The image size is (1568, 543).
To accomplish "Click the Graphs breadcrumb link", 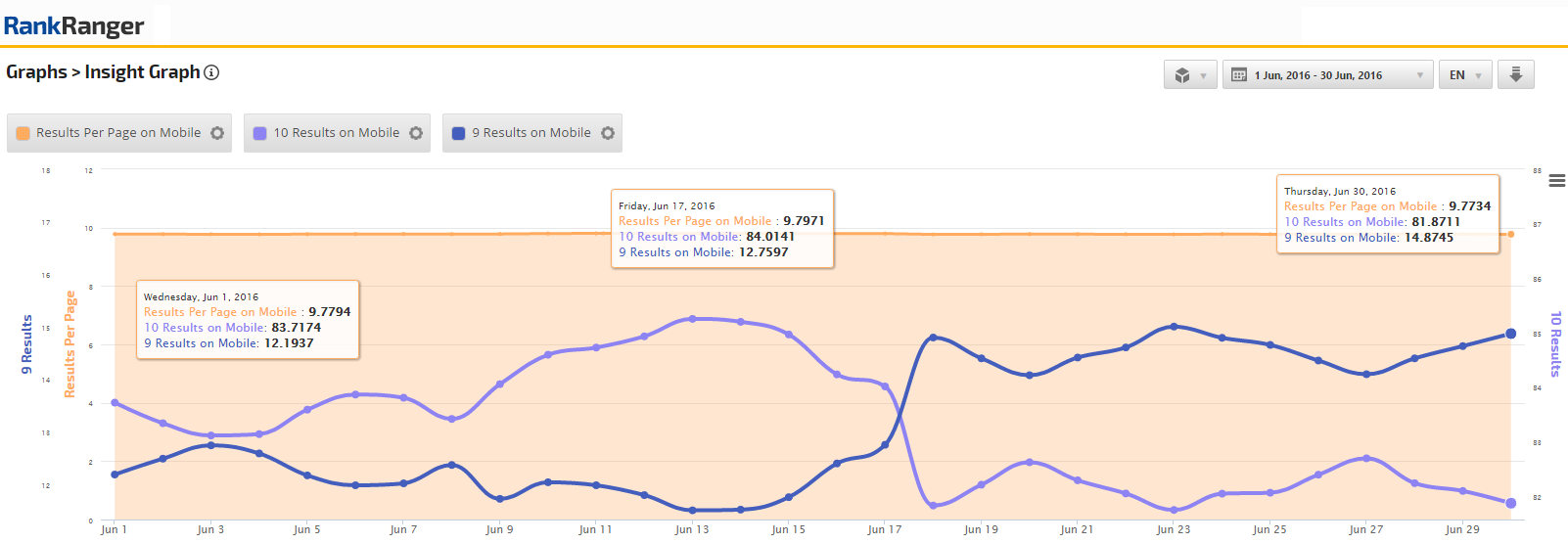I will [36, 72].
